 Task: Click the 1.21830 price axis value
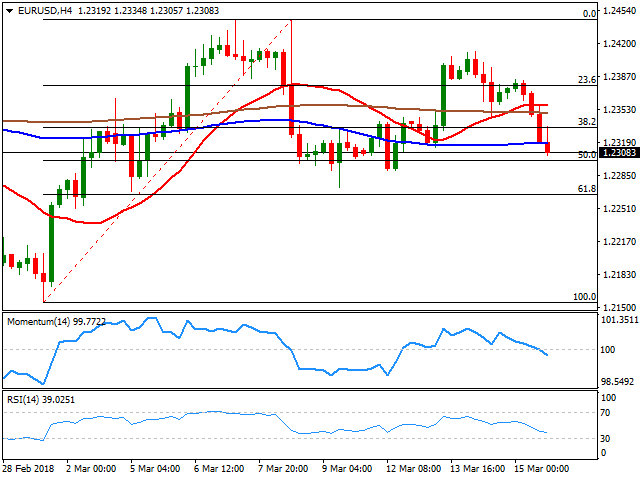tap(619, 275)
